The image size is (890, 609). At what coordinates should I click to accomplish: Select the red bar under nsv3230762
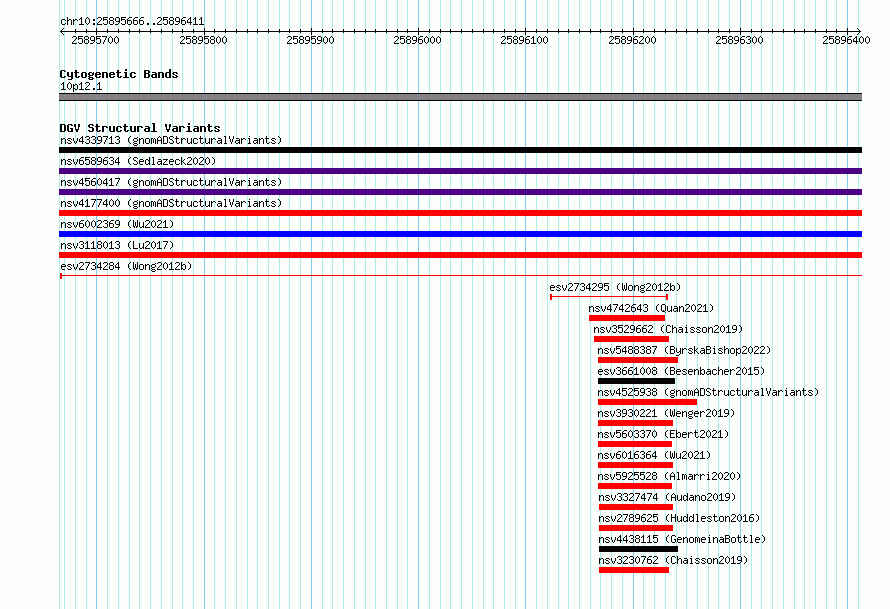(634, 570)
